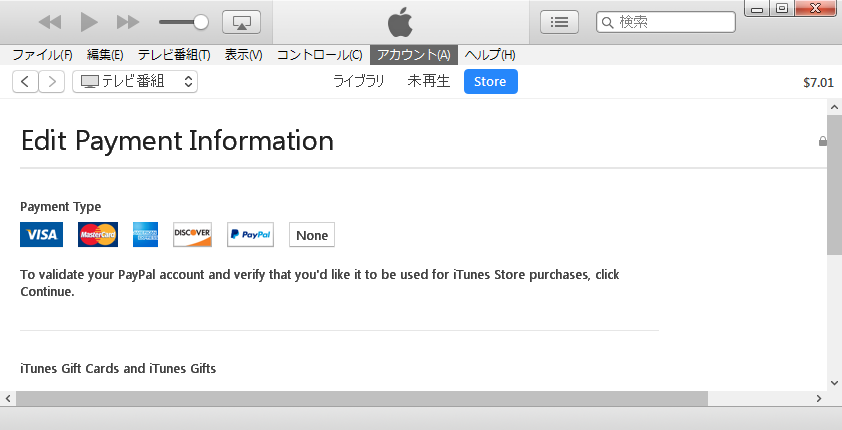The height and width of the screenshot is (430, 842).
Task: Open the Up Next list icon
Action: tap(559, 22)
